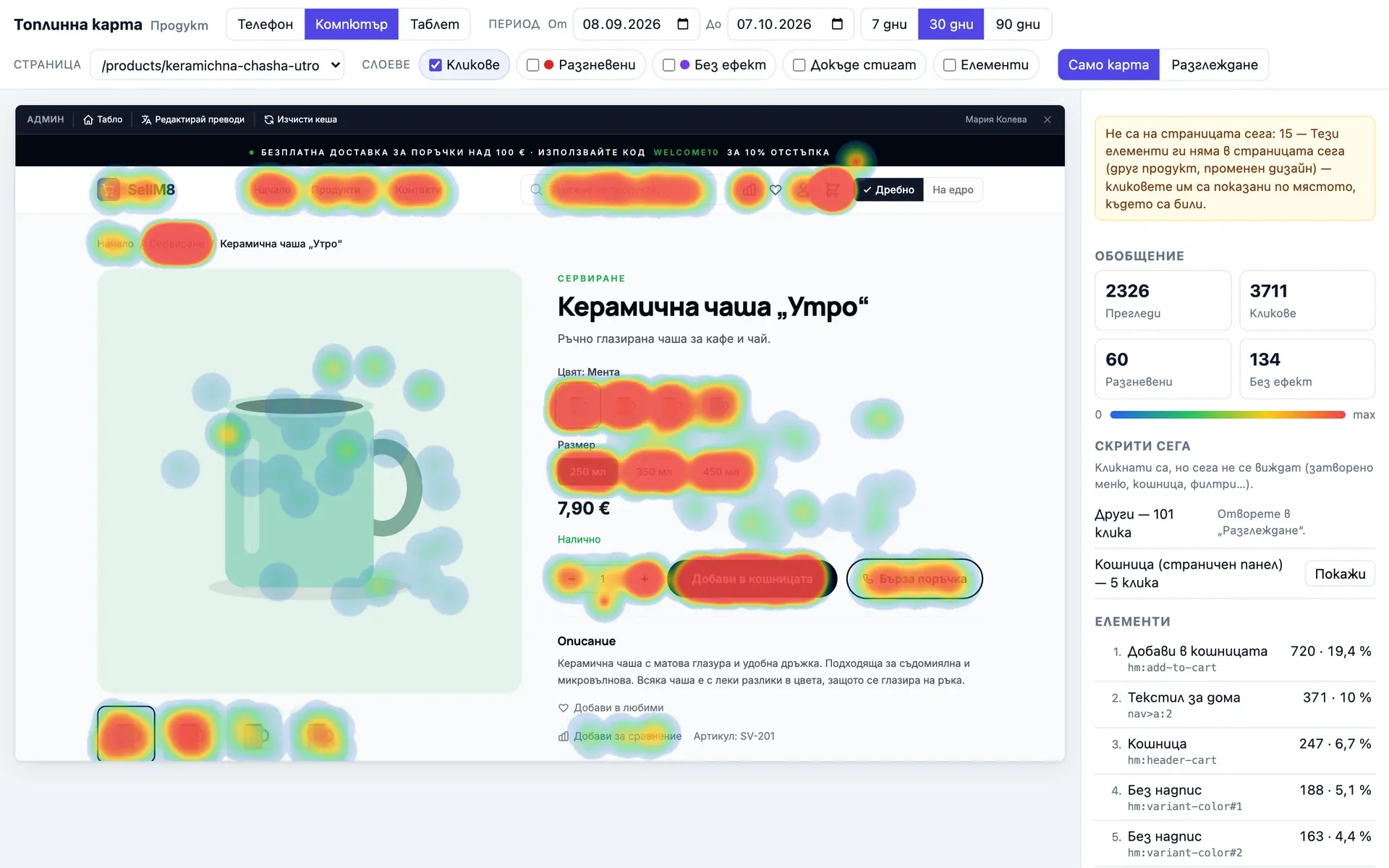The image size is (1389, 868).
Task: Open the compare chart icon in header
Action: tap(749, 190)
